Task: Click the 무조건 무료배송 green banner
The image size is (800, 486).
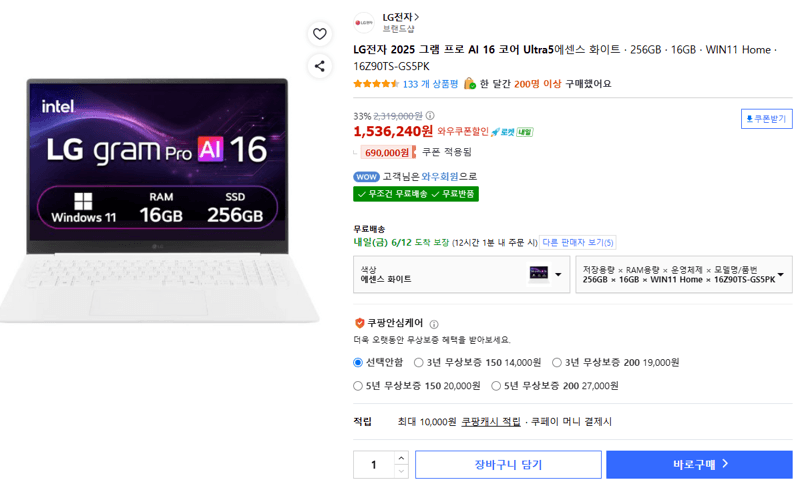Action: (416, 194)
